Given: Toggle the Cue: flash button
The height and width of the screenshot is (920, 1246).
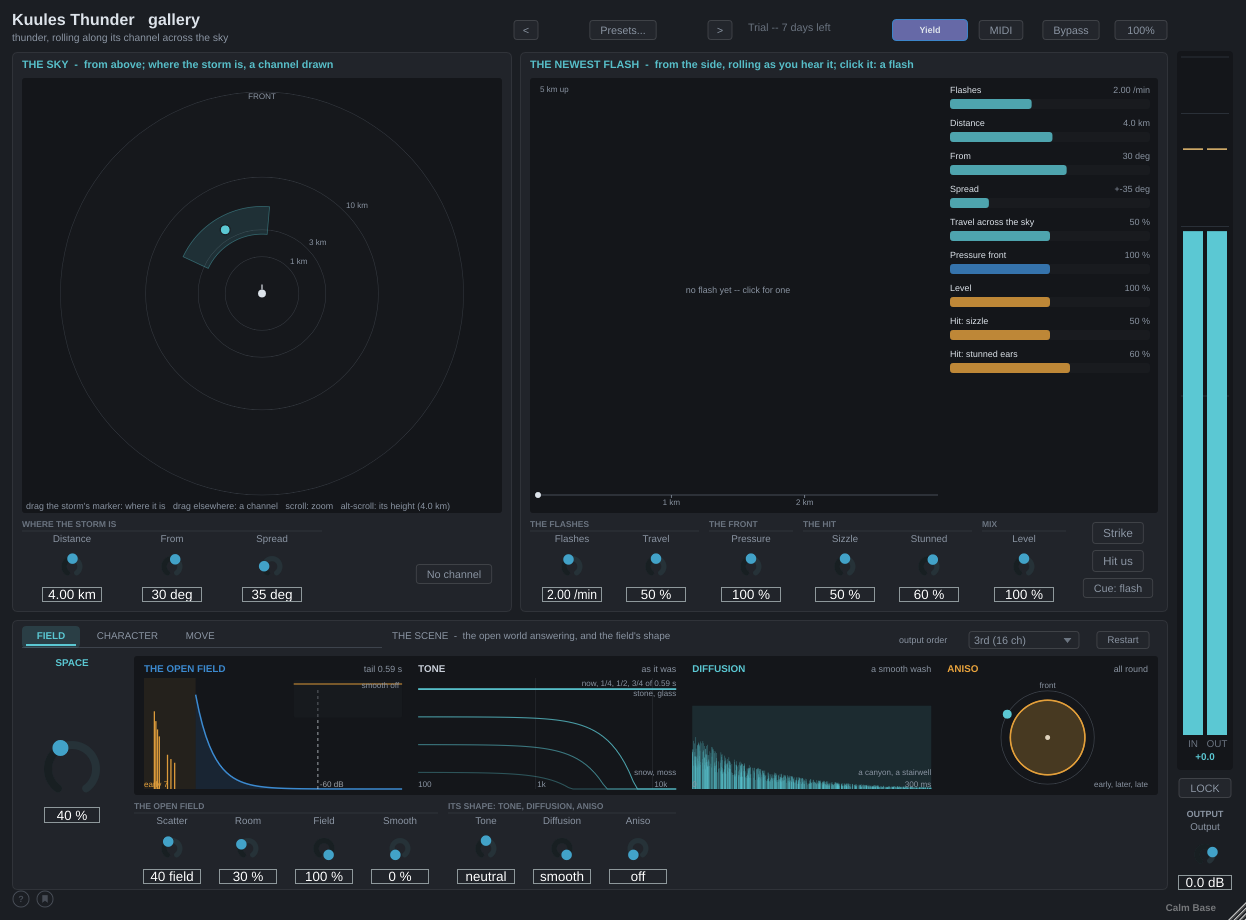Looking at the screenshot, I should point(1118,588).
